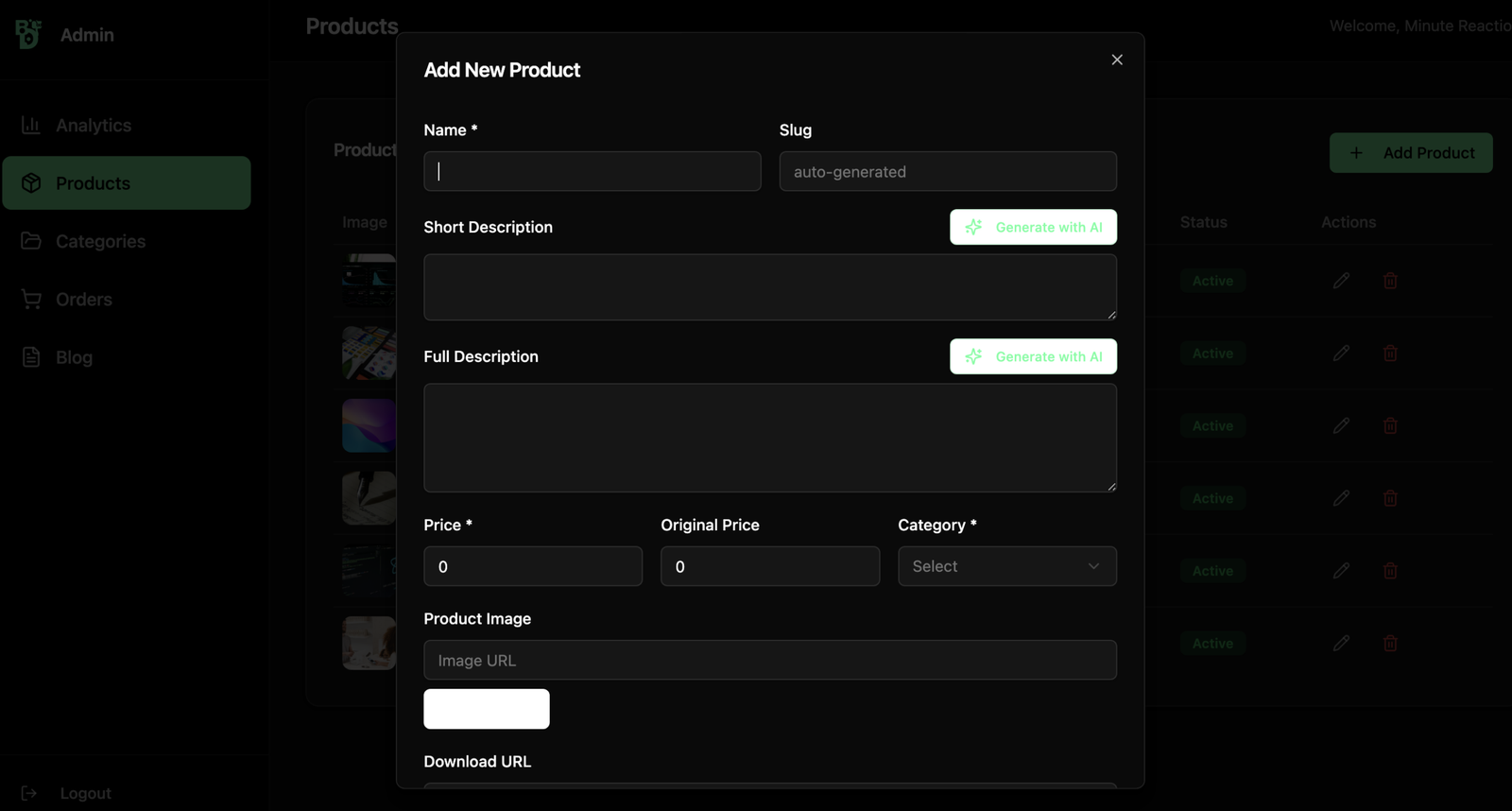This screenshot has height=811, width=1512.
Task: Click the sparkle icon beside Full Description
Action: (x=973, y=356)
